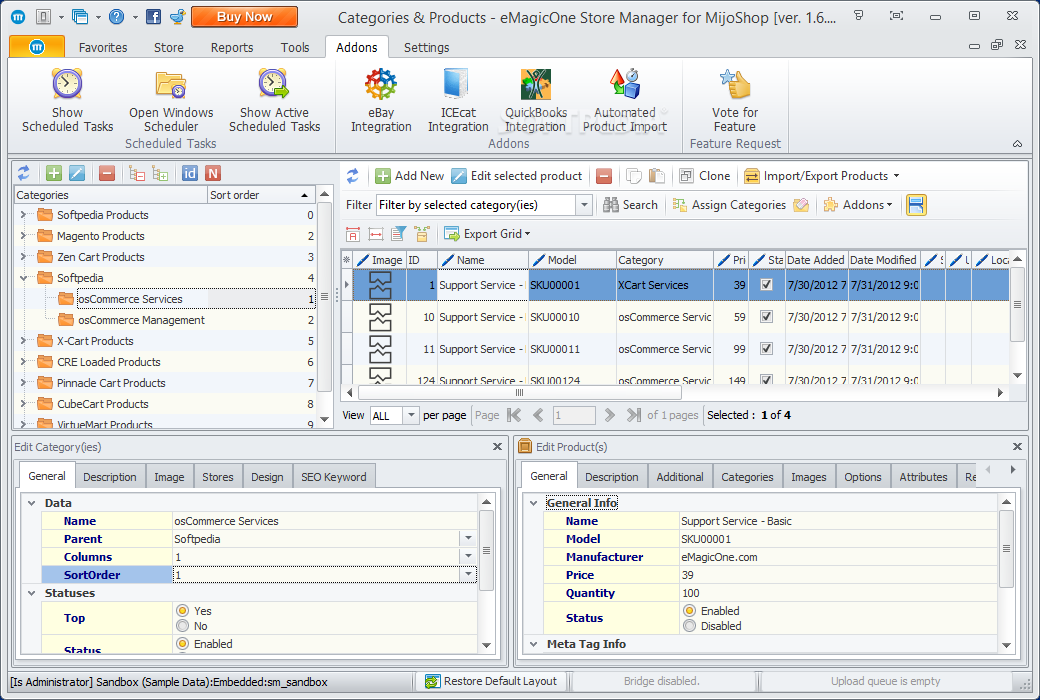Go to first page navigation icon
1040x700 pixels.
[x=514, y=415]
